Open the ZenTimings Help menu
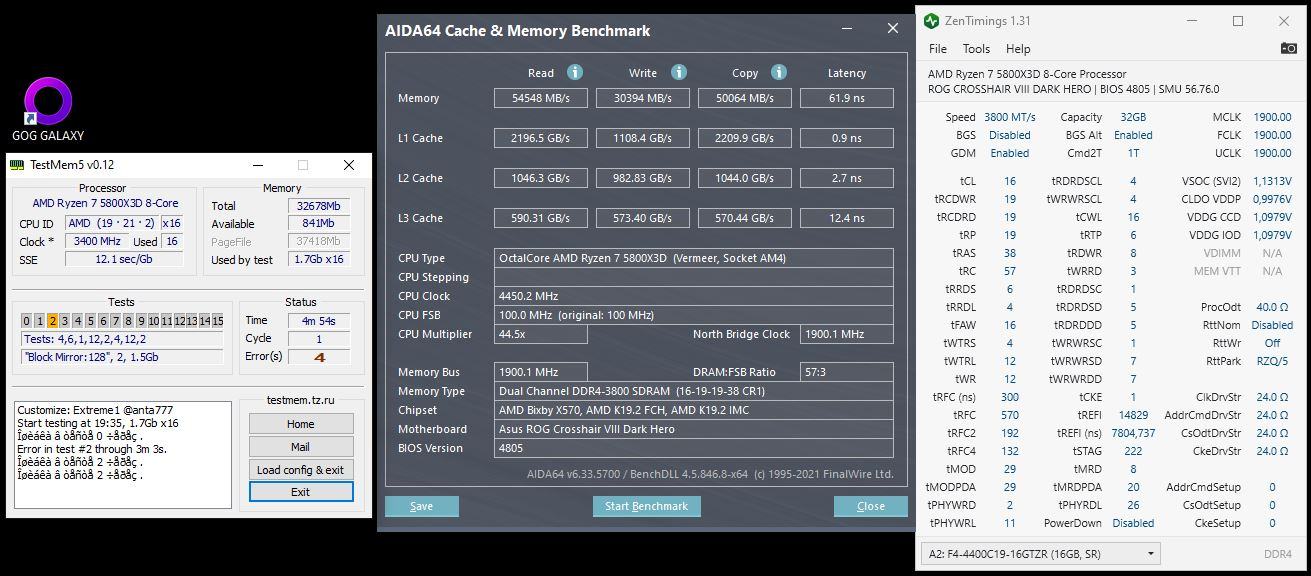 coord(1018,48)
